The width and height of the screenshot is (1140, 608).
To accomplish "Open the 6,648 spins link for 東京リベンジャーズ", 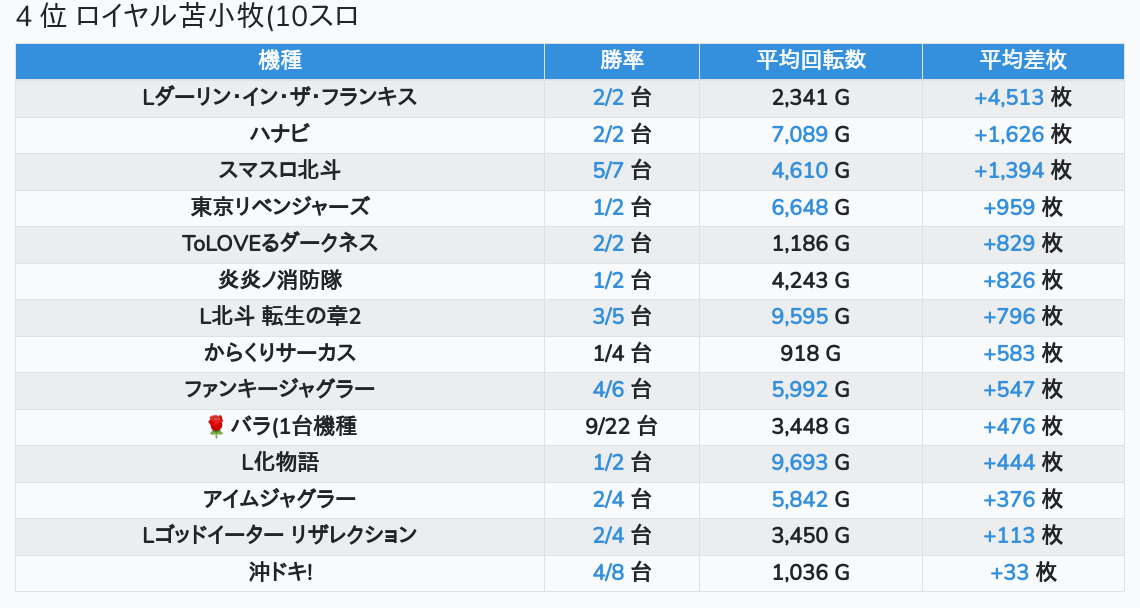I will point(800,207).
